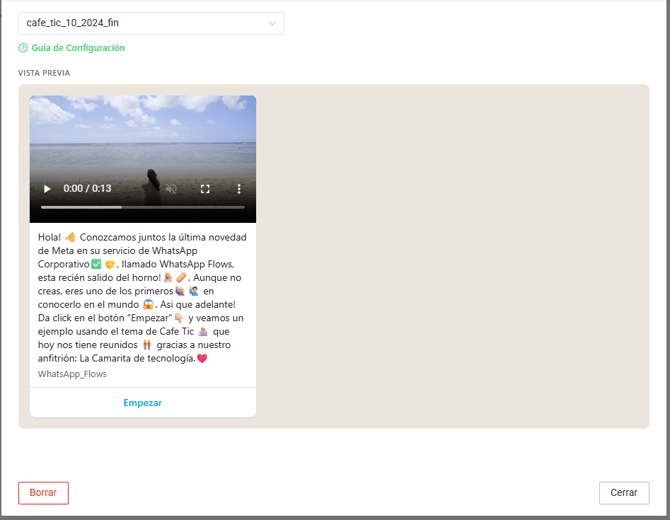Unmute the video with the speaker icon
Viewport: 670px width, 520px height.
tap(171, 189)
